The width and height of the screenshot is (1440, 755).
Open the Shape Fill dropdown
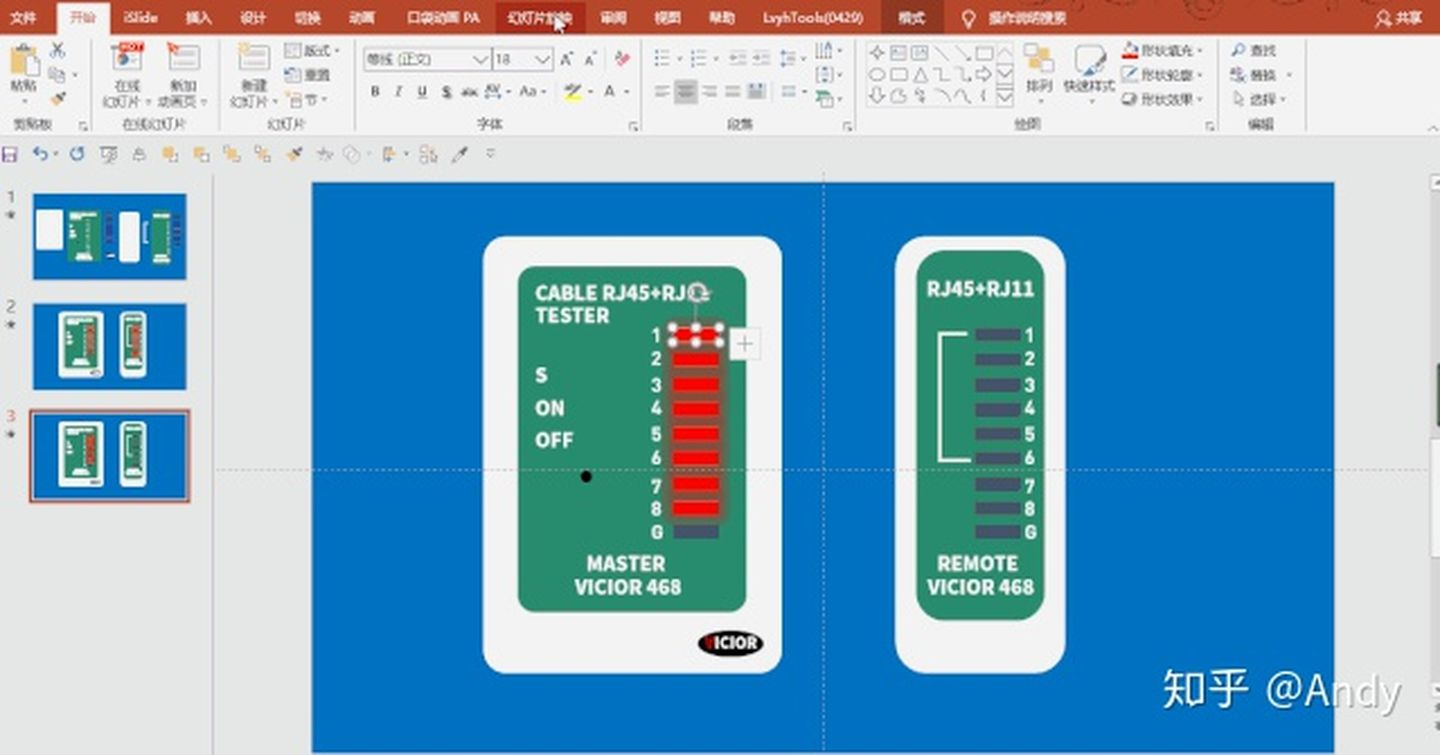pyautogui.click(x=1164, y=50)
